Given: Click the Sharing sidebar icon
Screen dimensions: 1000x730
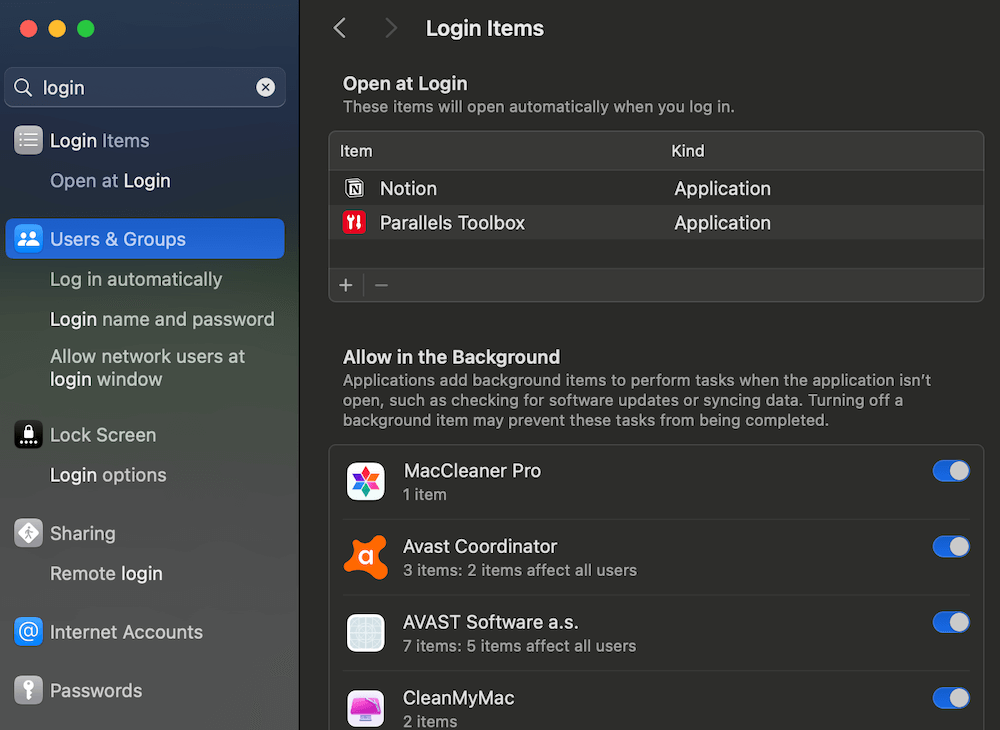Looking at the screenshot, I should click(28, 533).
